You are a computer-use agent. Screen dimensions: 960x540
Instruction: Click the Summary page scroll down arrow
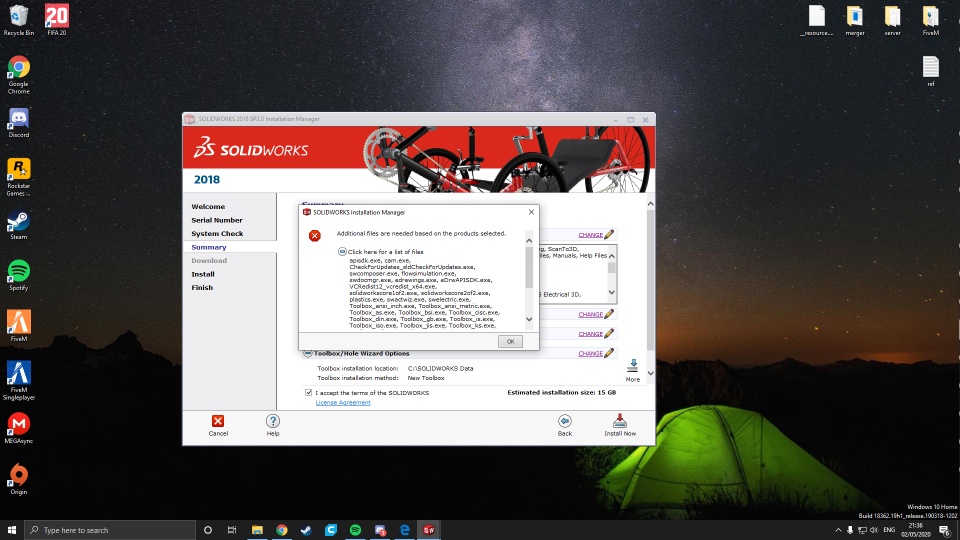(650, 373)
